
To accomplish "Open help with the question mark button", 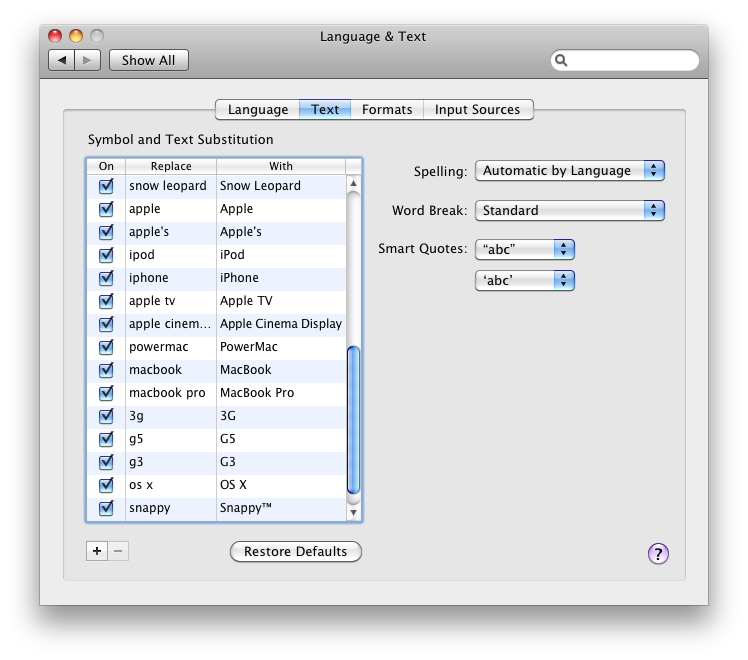I will (x=658, y=554).
